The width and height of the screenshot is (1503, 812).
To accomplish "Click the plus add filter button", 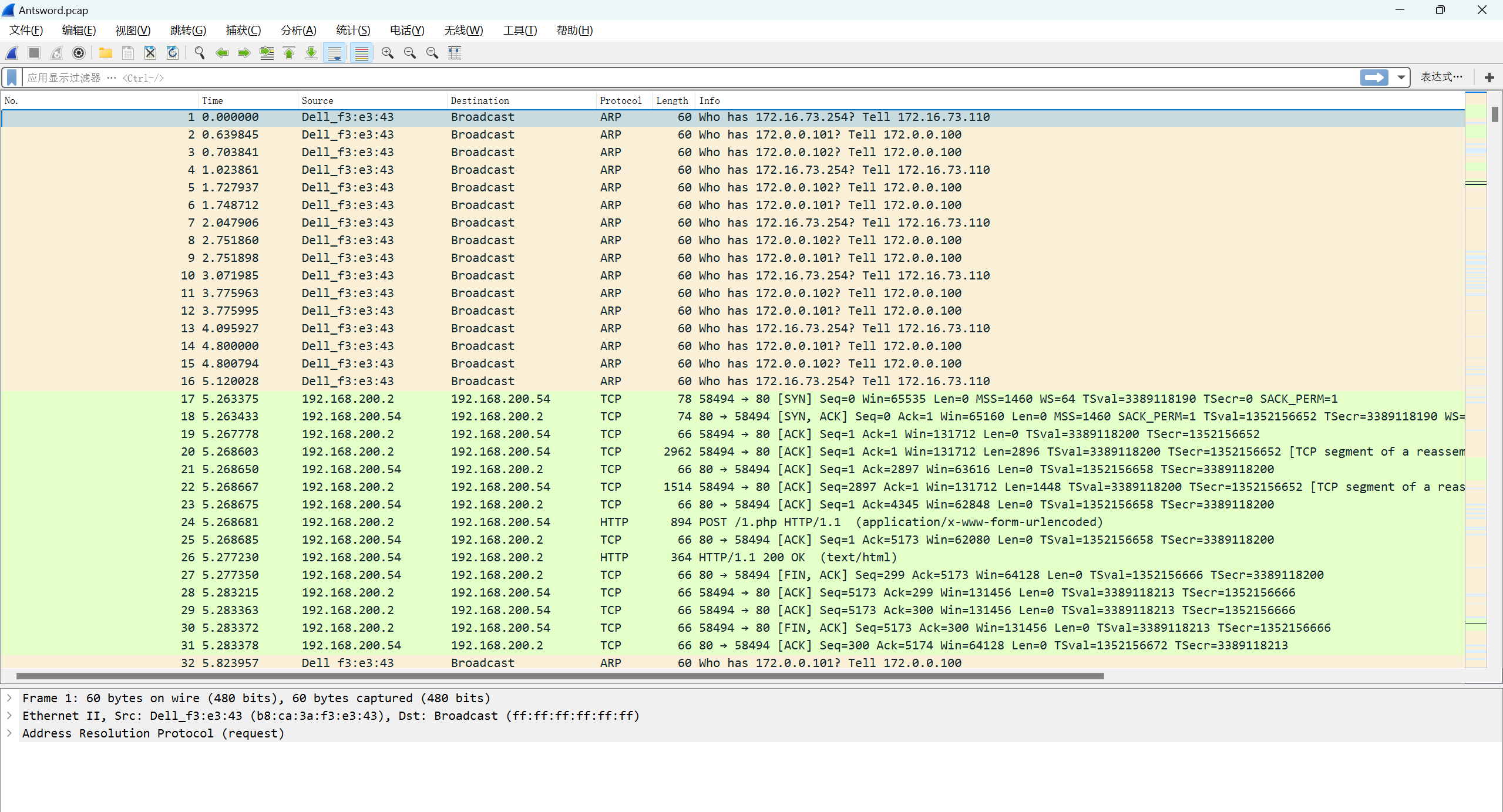I will [1489, 78].
